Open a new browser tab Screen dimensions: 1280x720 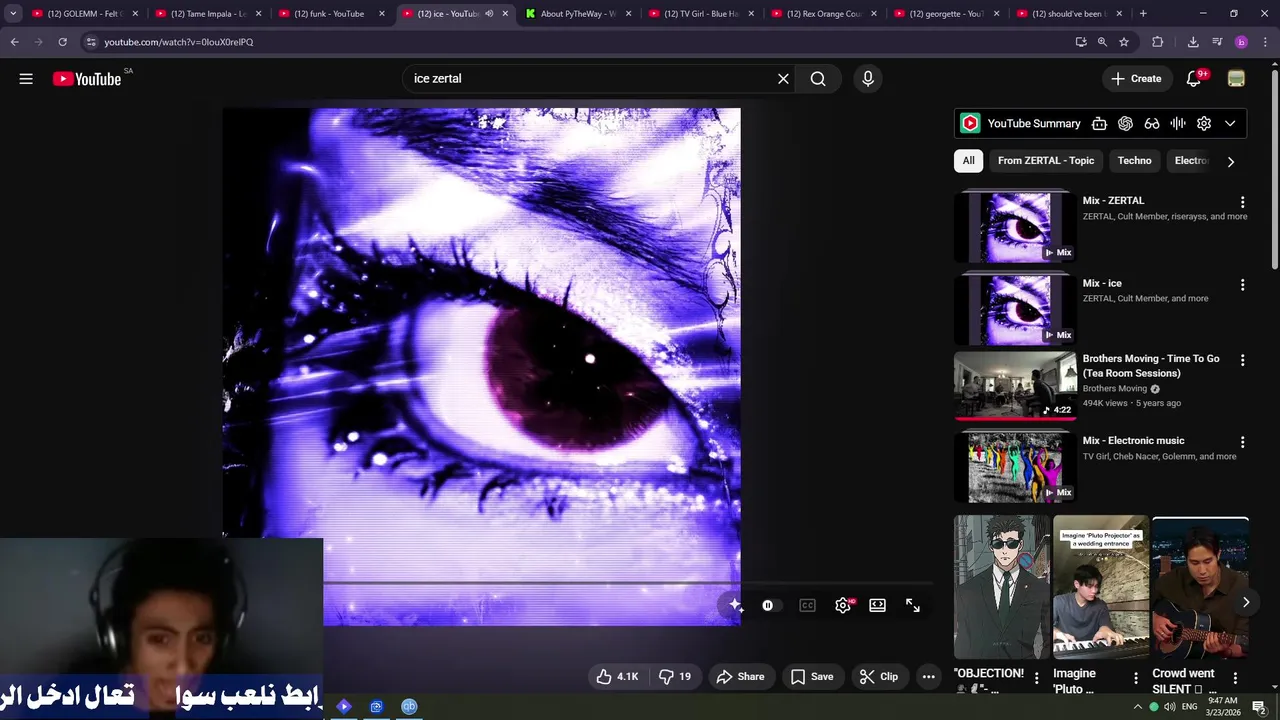click(1143, 14)
